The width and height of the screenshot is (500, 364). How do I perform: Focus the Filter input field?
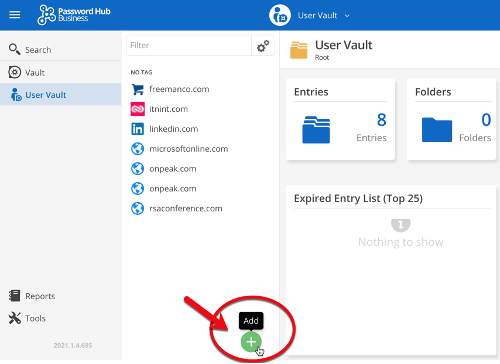189,45
